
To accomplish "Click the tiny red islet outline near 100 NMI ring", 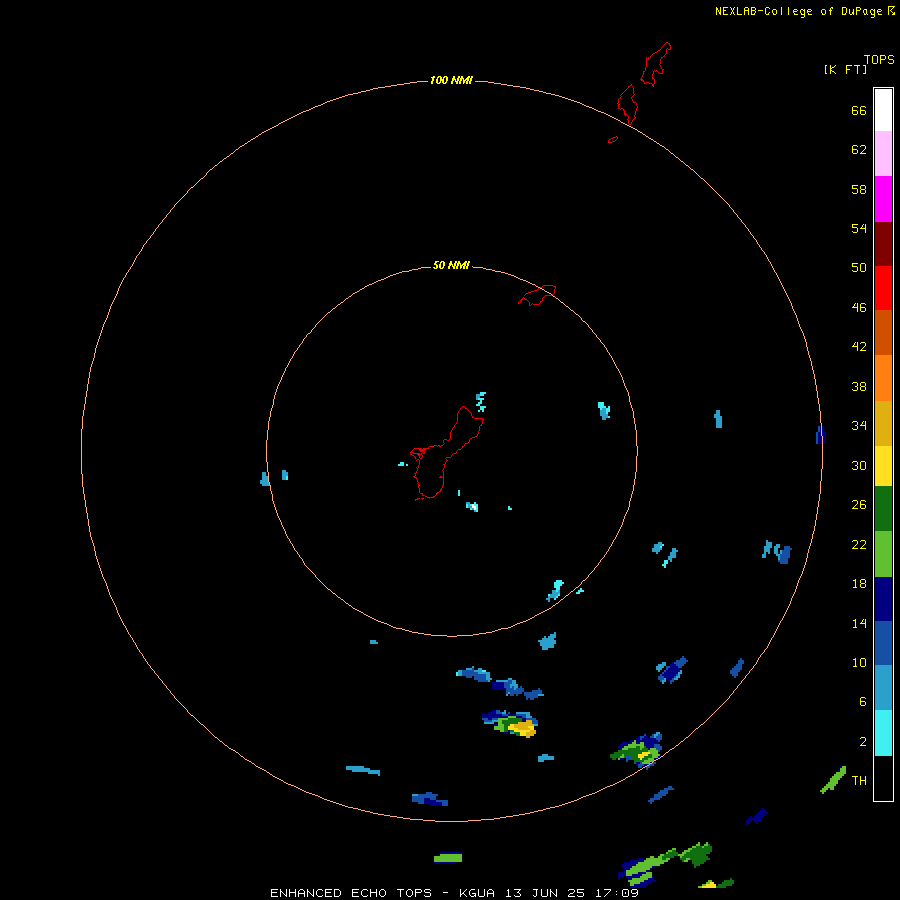I will click(613, 139).
